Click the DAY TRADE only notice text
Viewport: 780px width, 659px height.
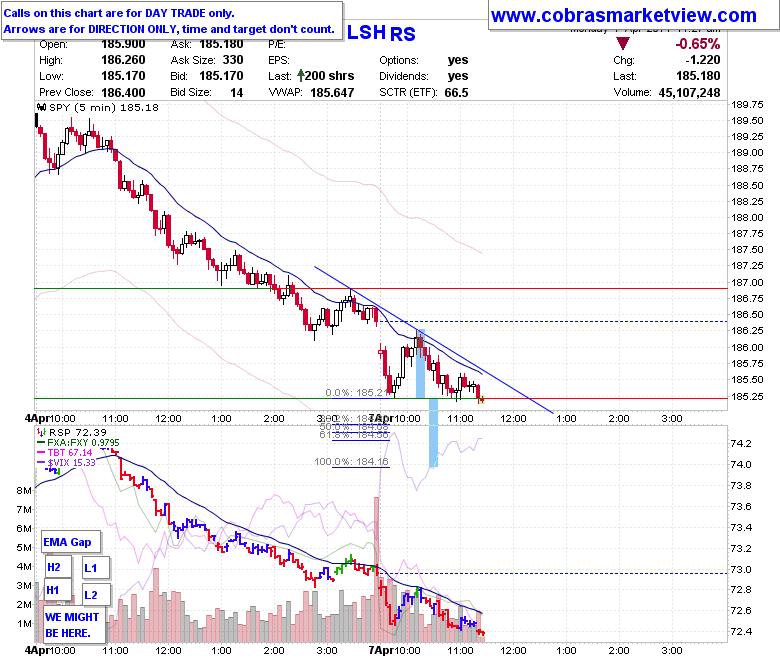click(x=119, y=13)
